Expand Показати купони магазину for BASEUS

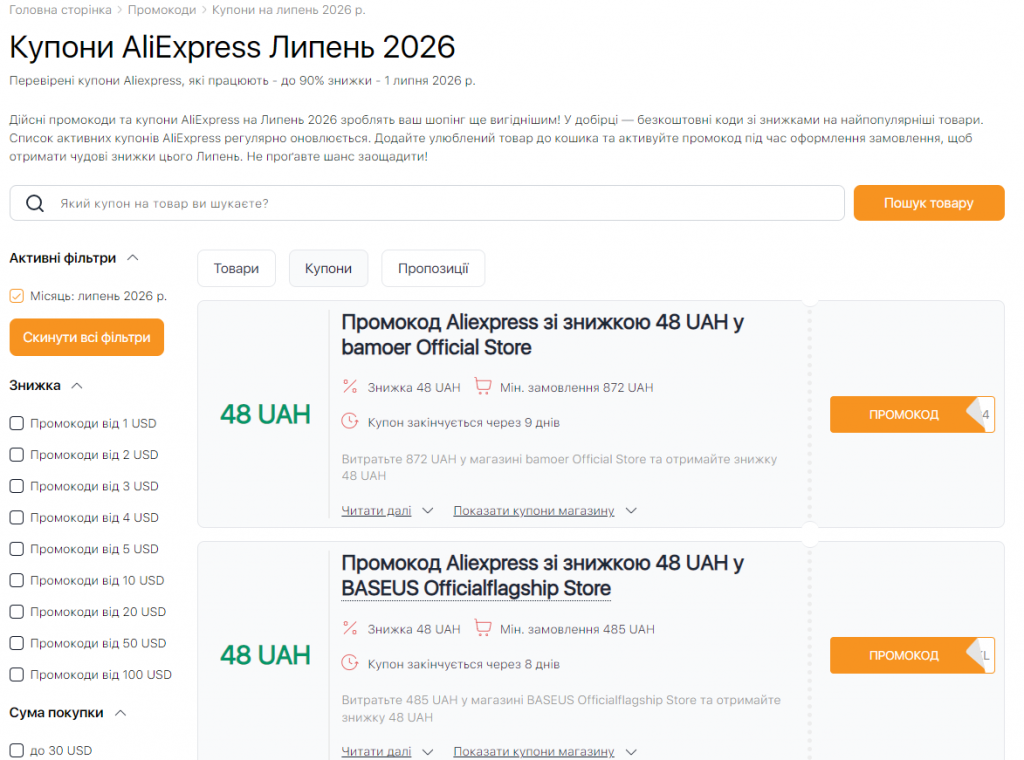(545, 752)
